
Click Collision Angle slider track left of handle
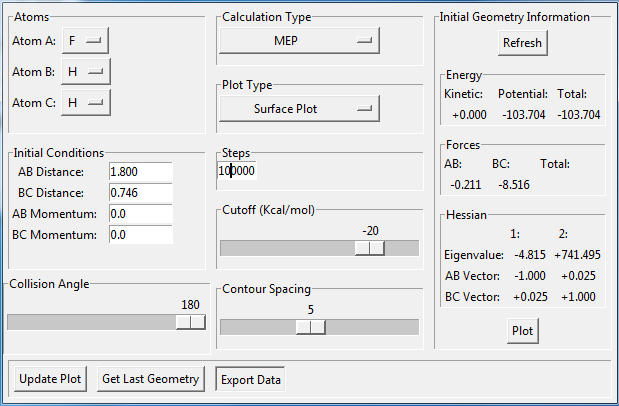click(90, 322)
